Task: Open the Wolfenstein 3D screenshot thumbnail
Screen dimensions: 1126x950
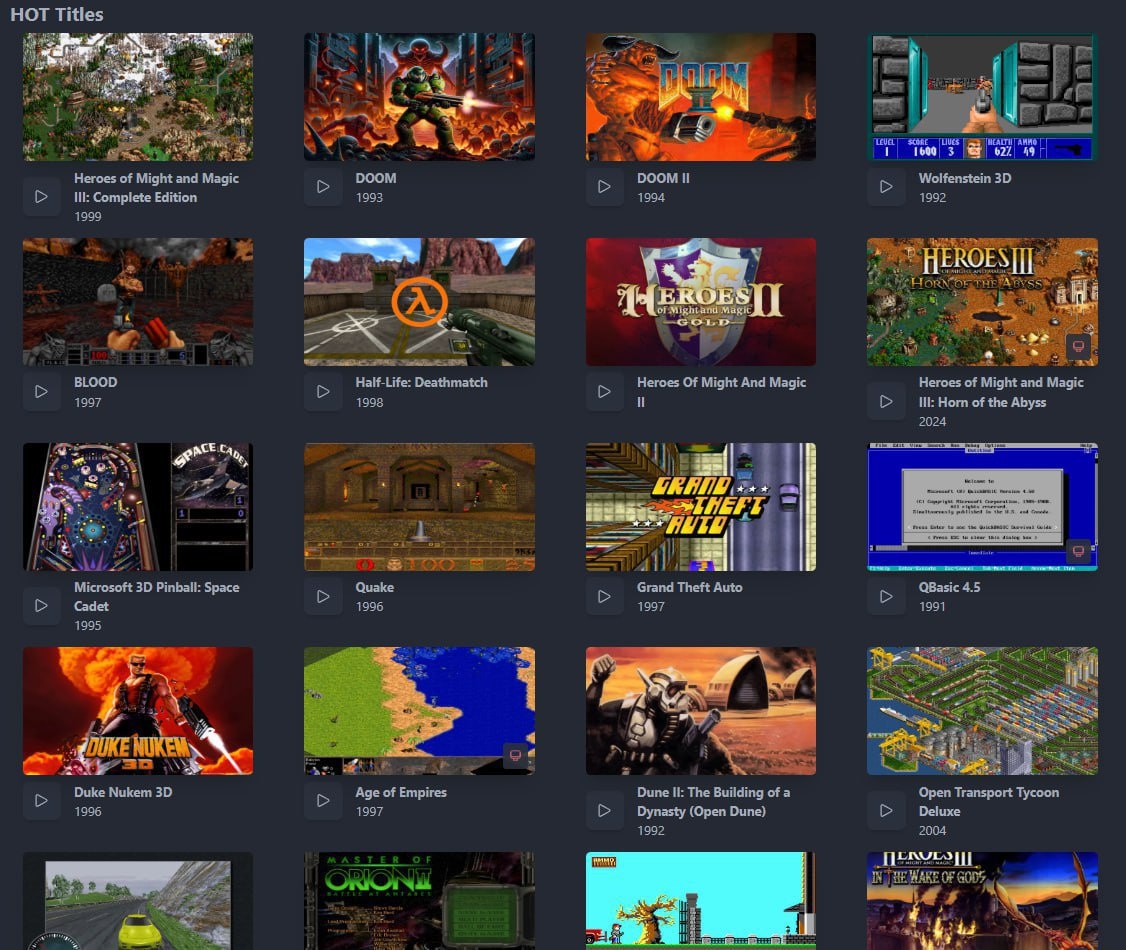Action: coord(982,97)
